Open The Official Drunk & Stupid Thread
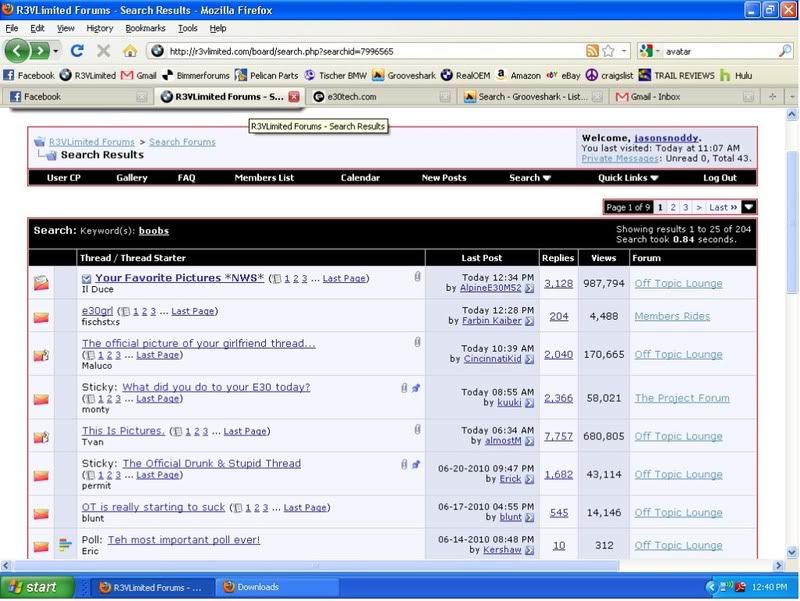 (212, 463)
